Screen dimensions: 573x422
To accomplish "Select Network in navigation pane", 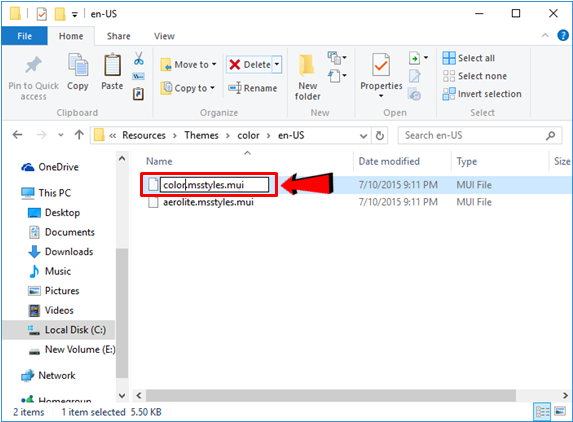I will 48,375.
